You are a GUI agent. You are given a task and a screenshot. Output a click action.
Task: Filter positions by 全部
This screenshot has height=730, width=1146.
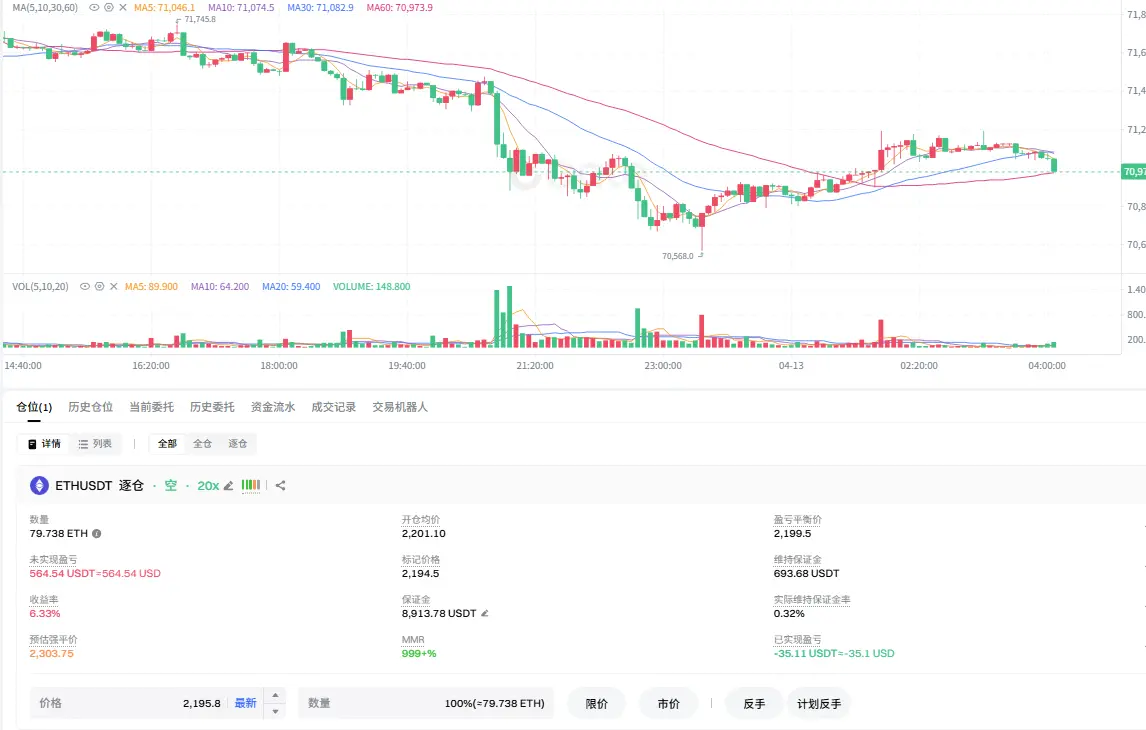167,444
